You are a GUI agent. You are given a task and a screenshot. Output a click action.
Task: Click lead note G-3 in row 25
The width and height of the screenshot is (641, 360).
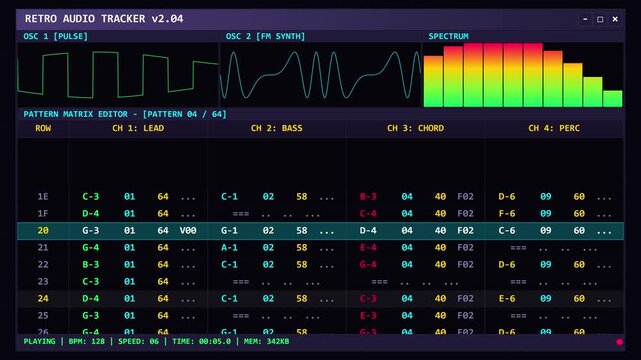91,316
